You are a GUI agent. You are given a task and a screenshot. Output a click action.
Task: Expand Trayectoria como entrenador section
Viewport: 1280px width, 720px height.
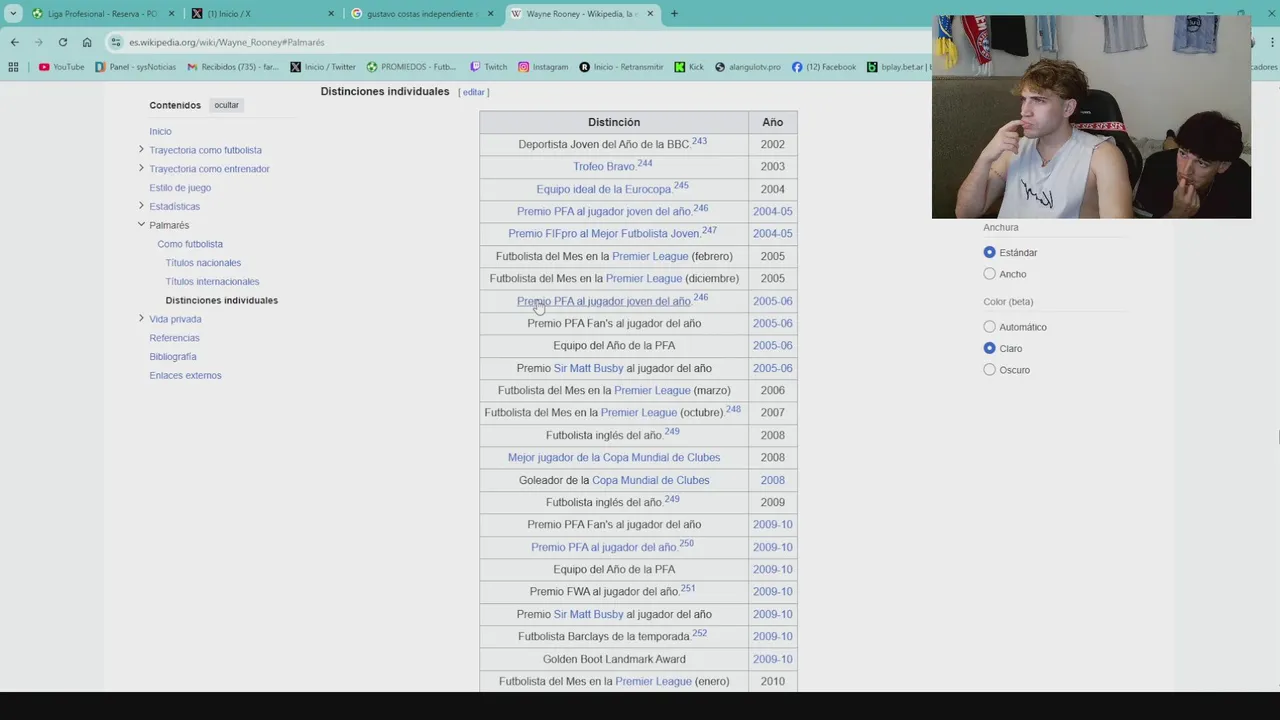point(141,168)
